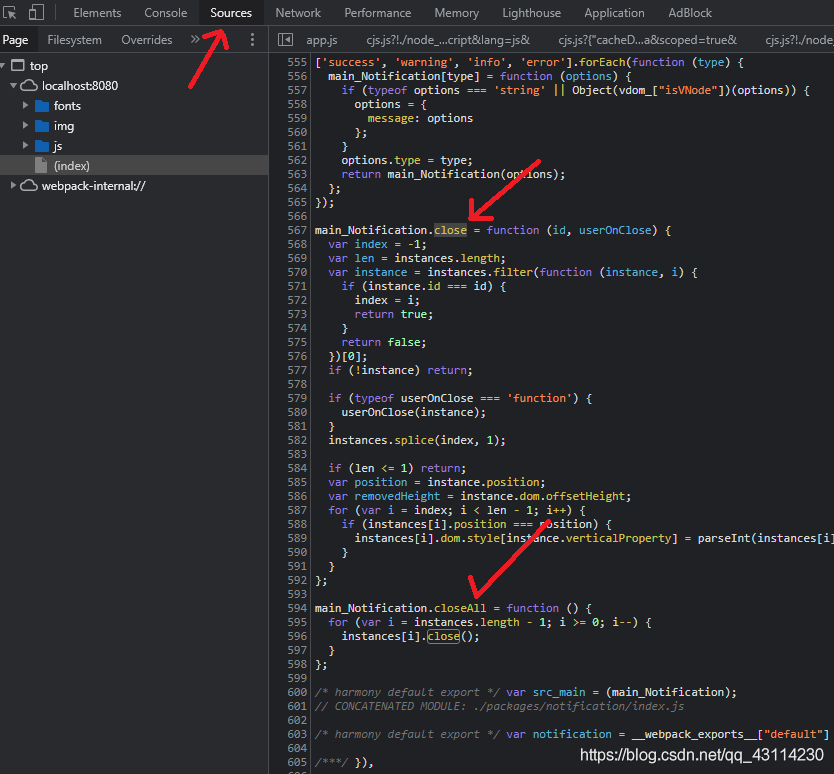Click the webpack-internal cloud icon
Screen dimensions: 834x774
click(x=29, y=186)
